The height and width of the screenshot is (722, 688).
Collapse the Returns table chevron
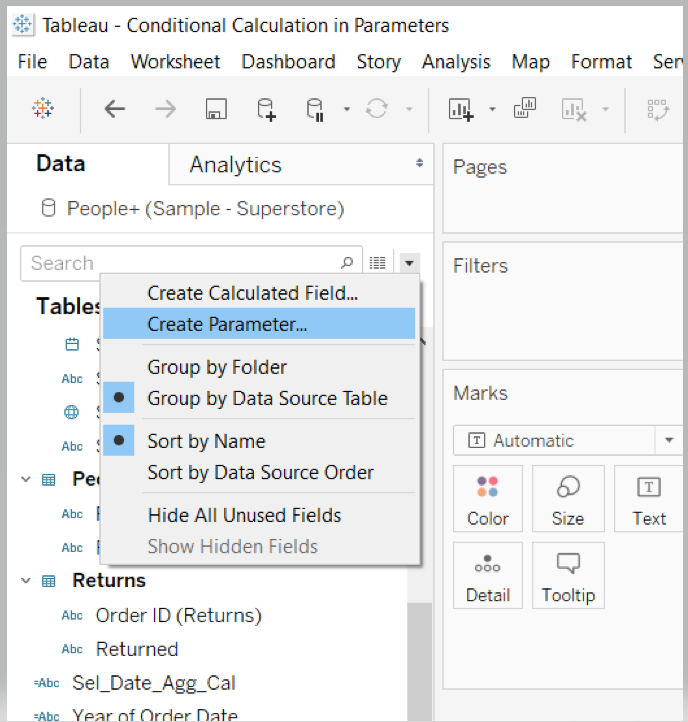tap(26, 581)
